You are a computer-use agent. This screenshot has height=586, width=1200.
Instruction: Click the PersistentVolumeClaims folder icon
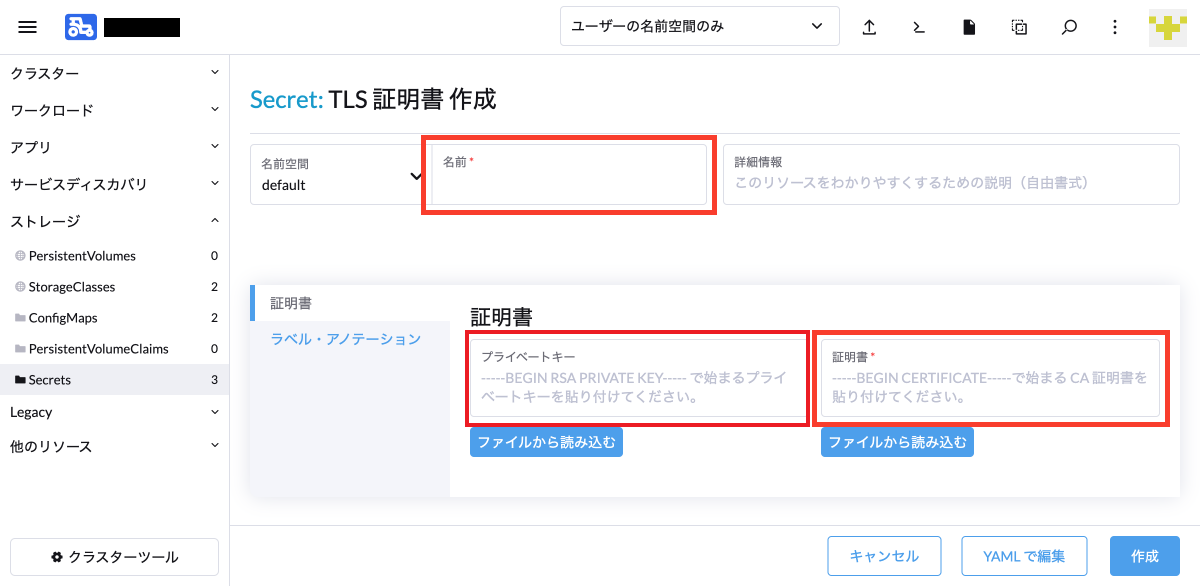pos(20,349)
